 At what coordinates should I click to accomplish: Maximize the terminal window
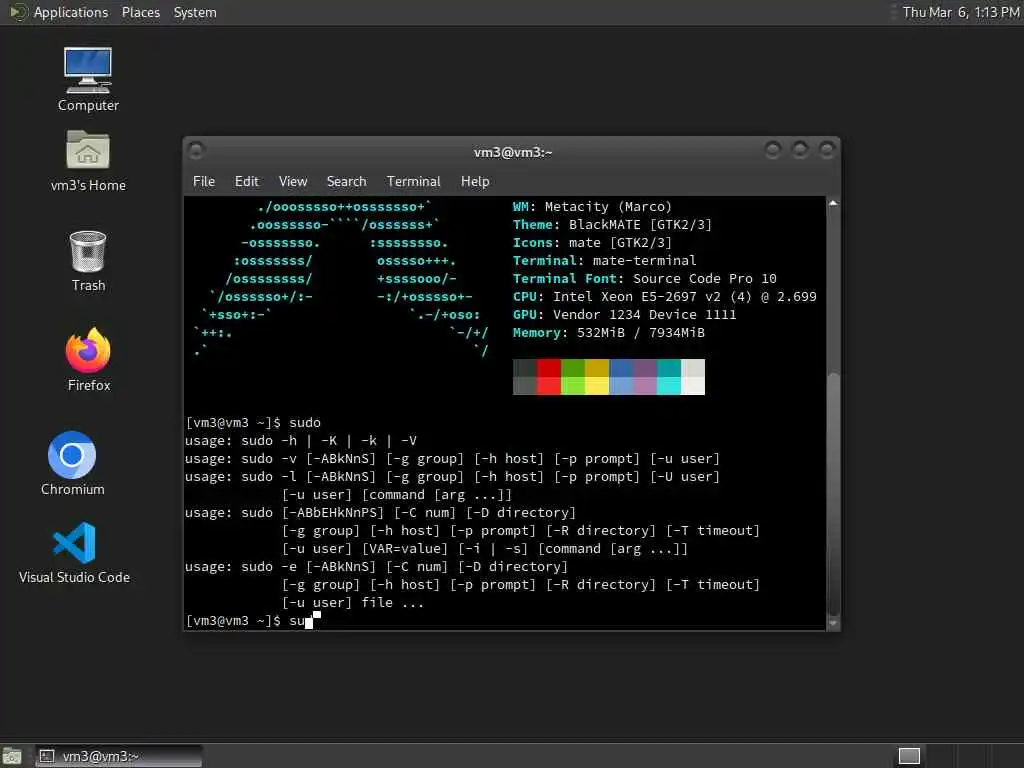pos(800,151)
